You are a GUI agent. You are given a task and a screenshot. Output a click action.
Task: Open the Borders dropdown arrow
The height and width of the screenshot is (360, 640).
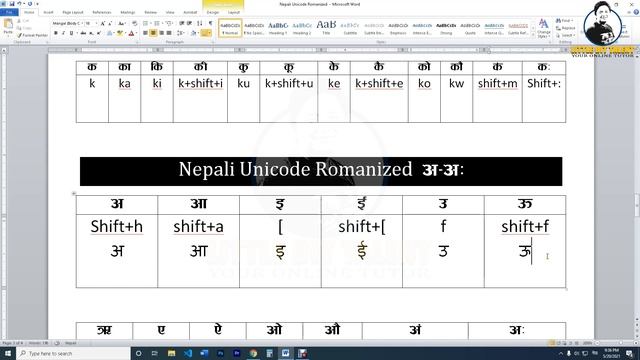tap(210, 33)
